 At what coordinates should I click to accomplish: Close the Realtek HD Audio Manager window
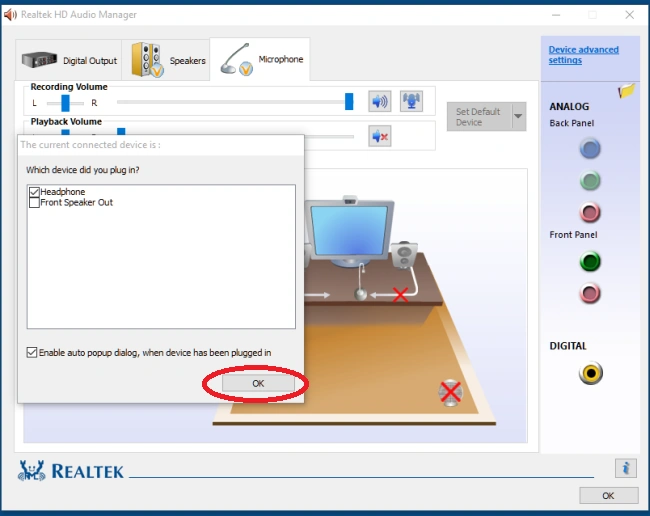[x=629, y=15]
